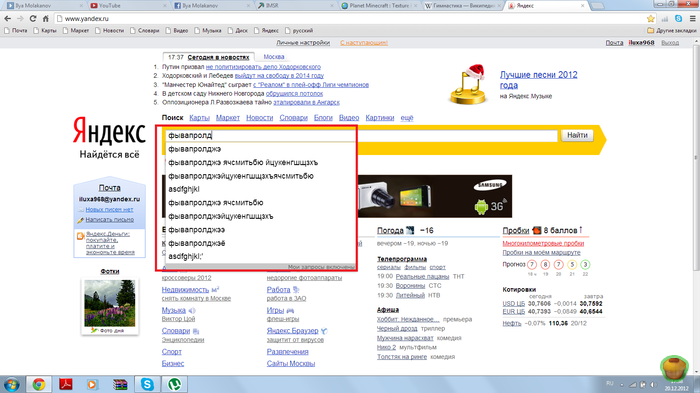Click the pencil icon by Написать письмо

(x=80, y=220)
